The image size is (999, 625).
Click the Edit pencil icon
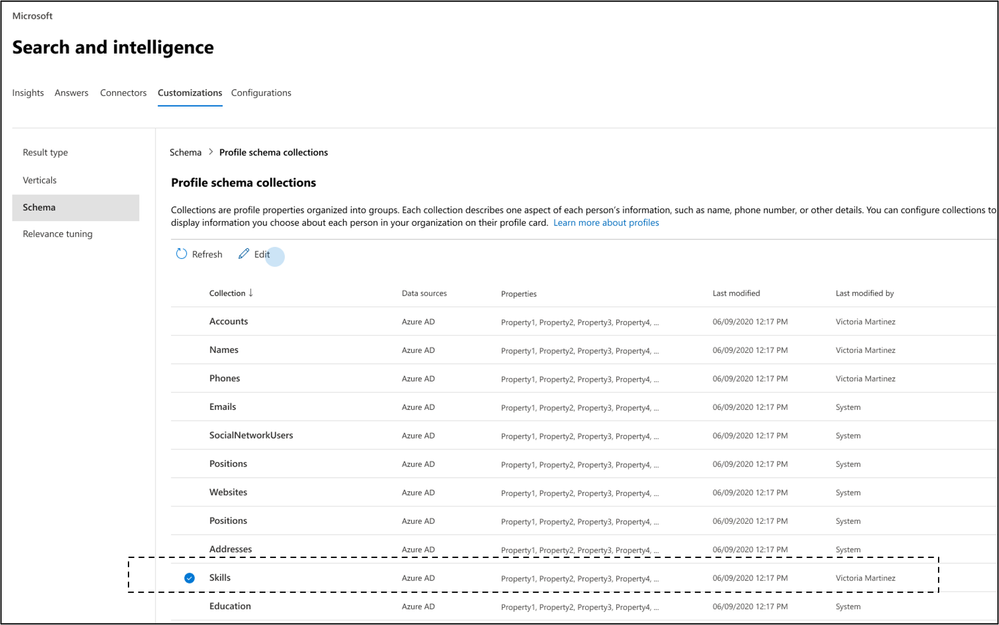[244, 254]
